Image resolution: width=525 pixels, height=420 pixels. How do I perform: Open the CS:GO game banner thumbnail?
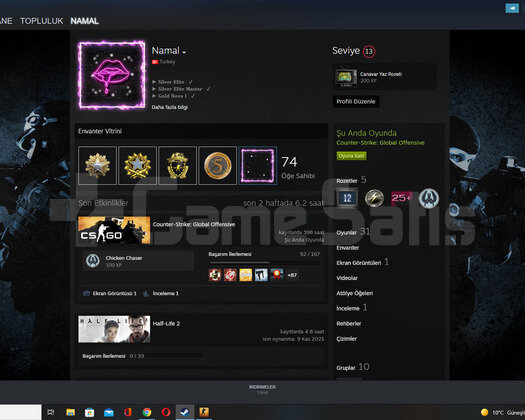coord(114,230)
